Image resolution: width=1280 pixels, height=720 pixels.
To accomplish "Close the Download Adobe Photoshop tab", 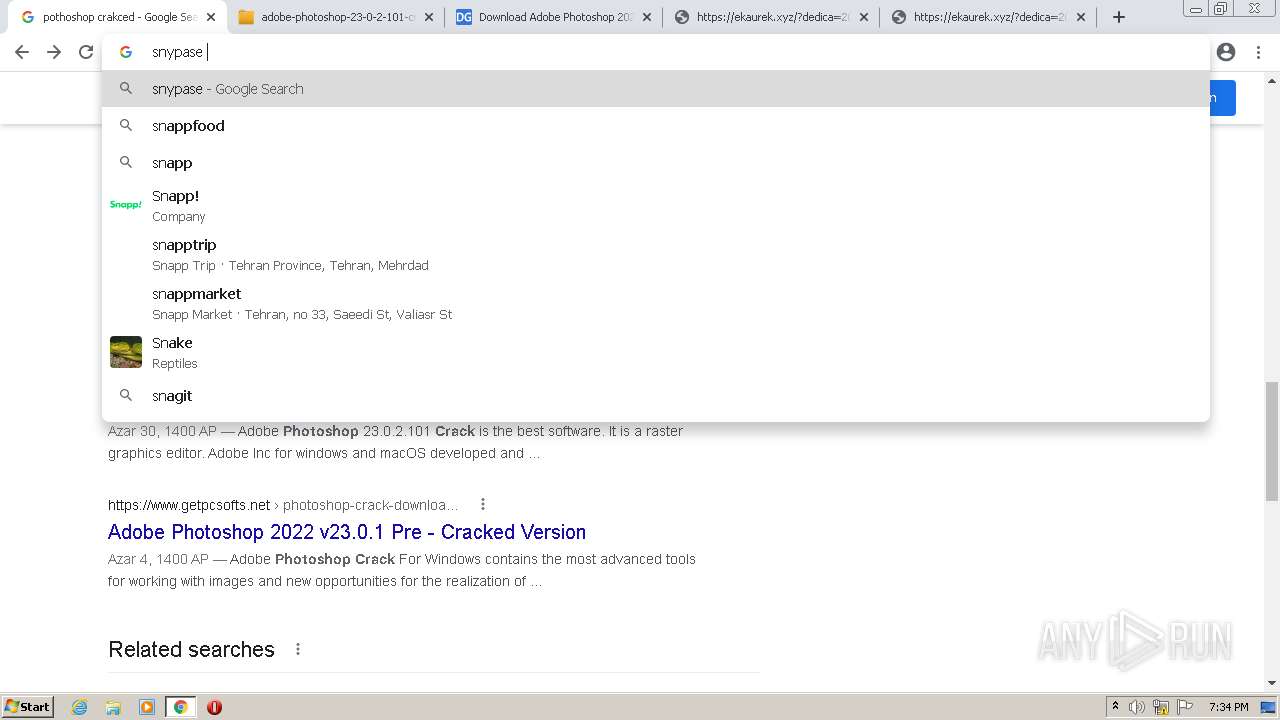I will 646,17.
